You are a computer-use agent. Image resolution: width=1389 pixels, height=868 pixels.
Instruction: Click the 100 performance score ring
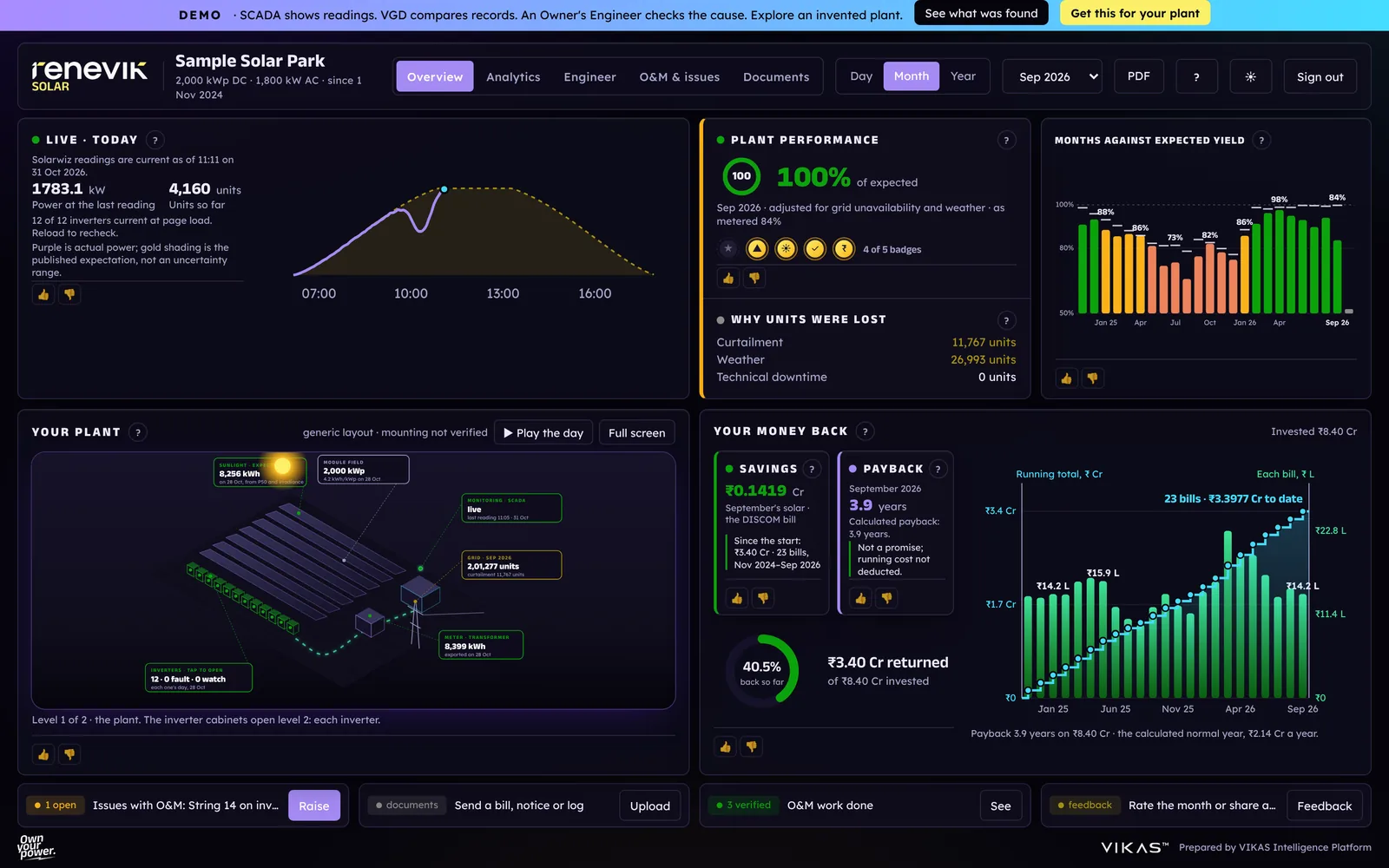(741, 176)
